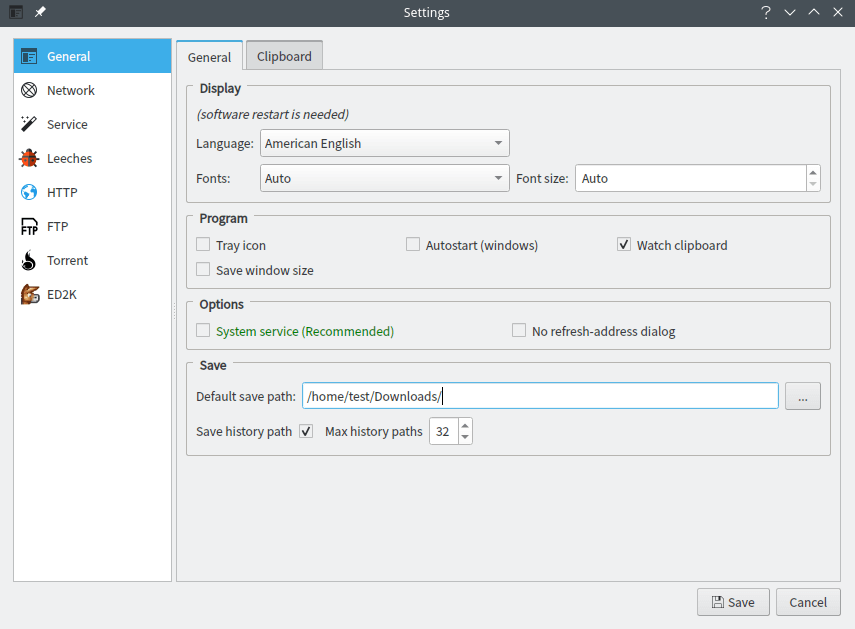Image resolution: width=855 pixels, height=629 pixels.
Task: Click the Cancel button
Action: pos(808,602)
